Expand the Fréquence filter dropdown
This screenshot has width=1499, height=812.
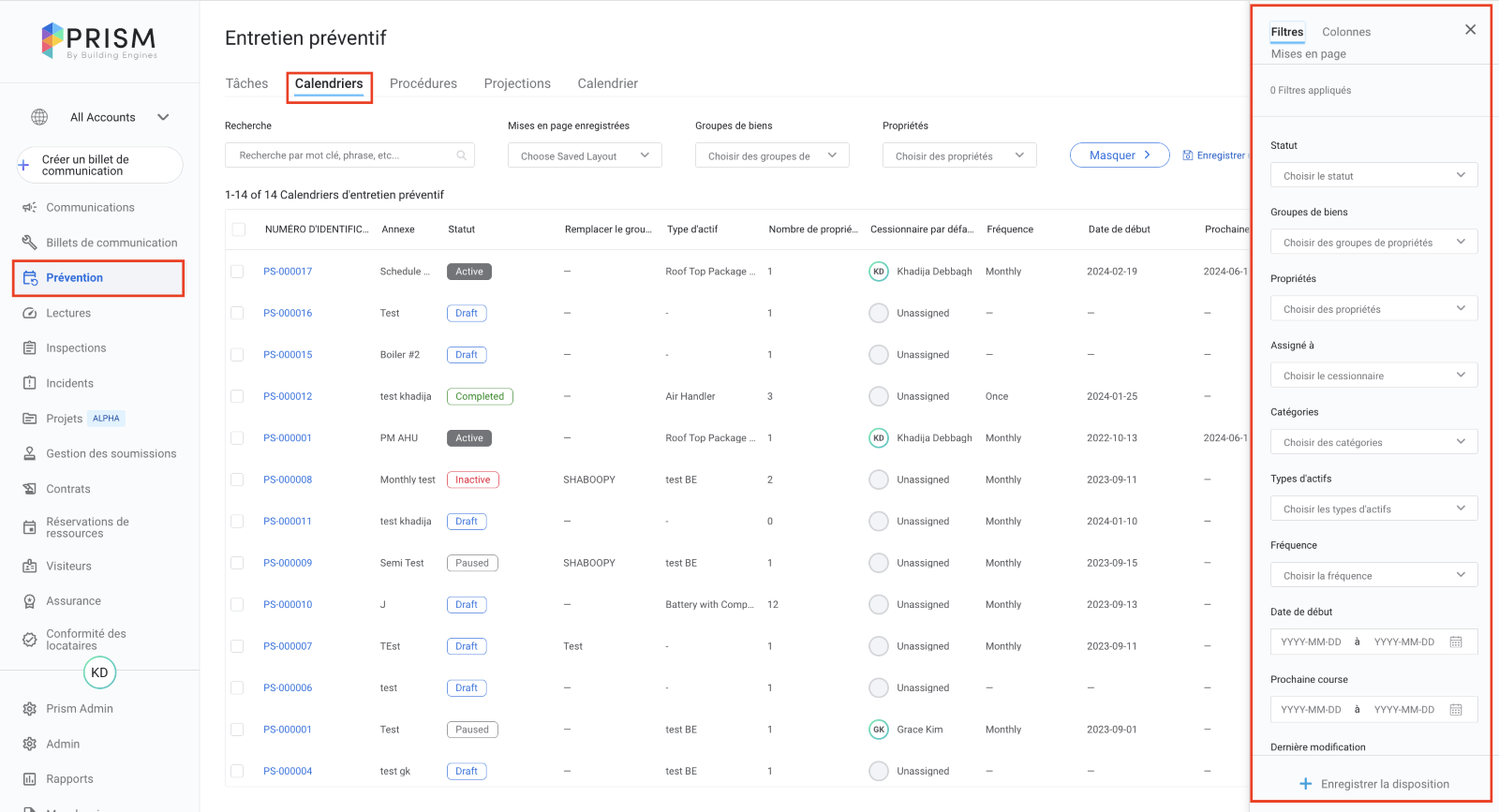tap(1373, 576)
